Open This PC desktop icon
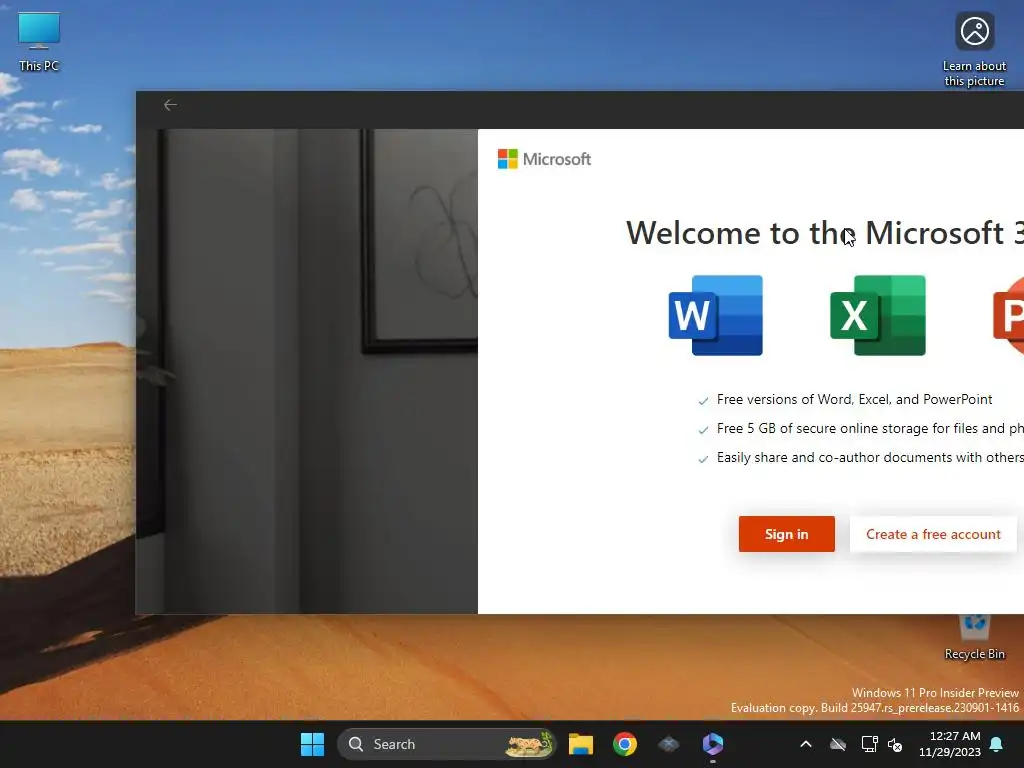 coord(39,42)
